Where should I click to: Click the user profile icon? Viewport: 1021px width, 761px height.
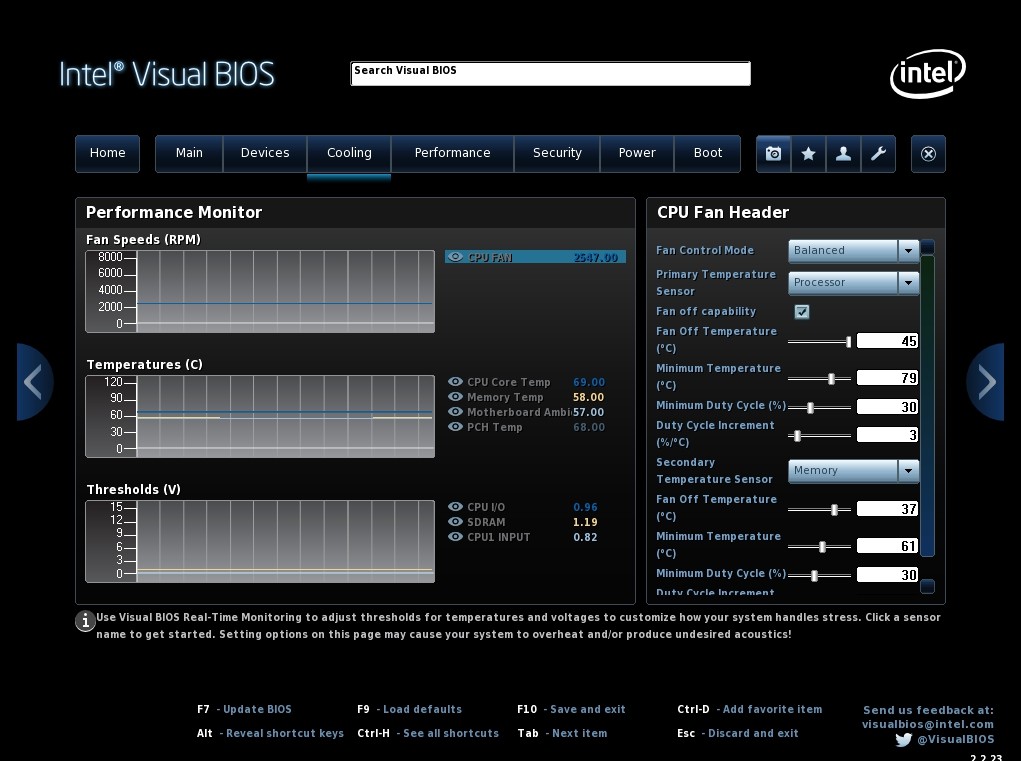pos(843,154)
